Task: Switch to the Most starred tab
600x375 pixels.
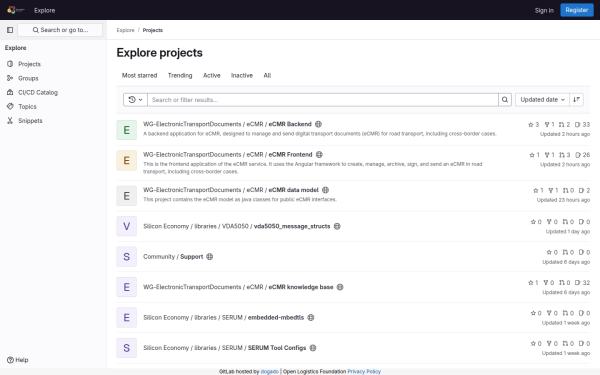Action: 139,75
